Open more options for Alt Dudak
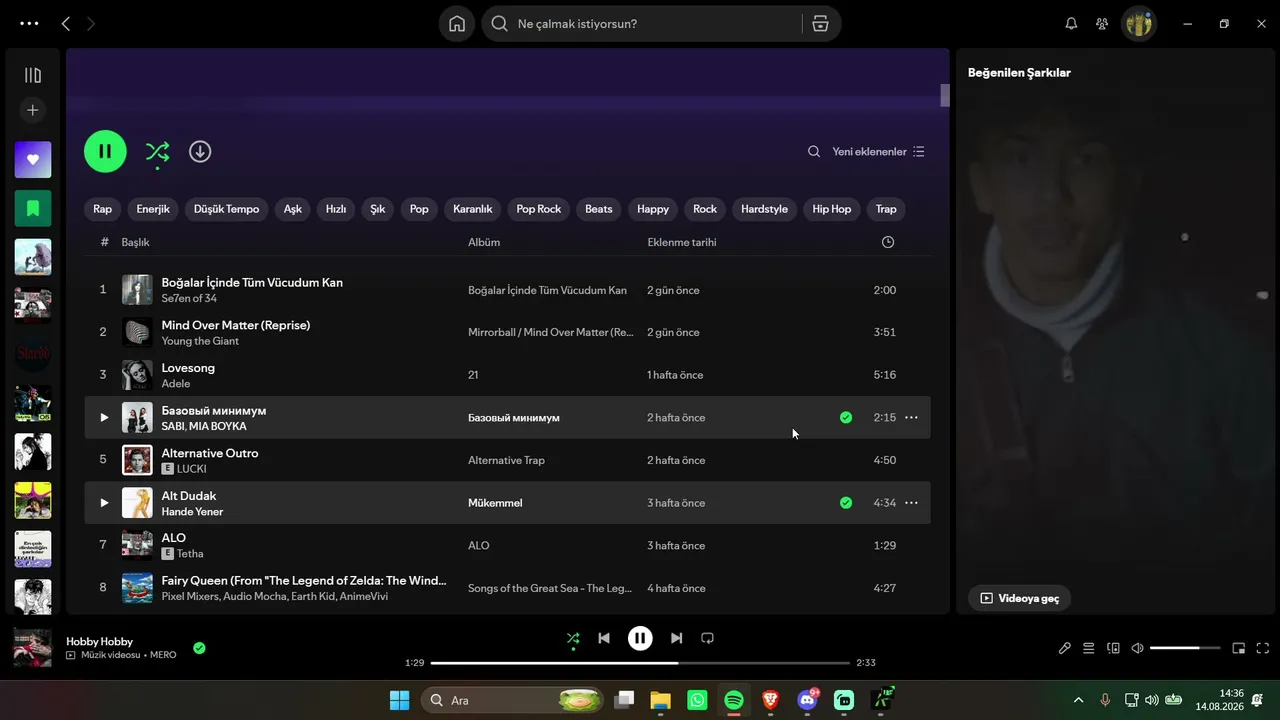This screenshot has width=1280, height=720. click(x=911, y=503)
